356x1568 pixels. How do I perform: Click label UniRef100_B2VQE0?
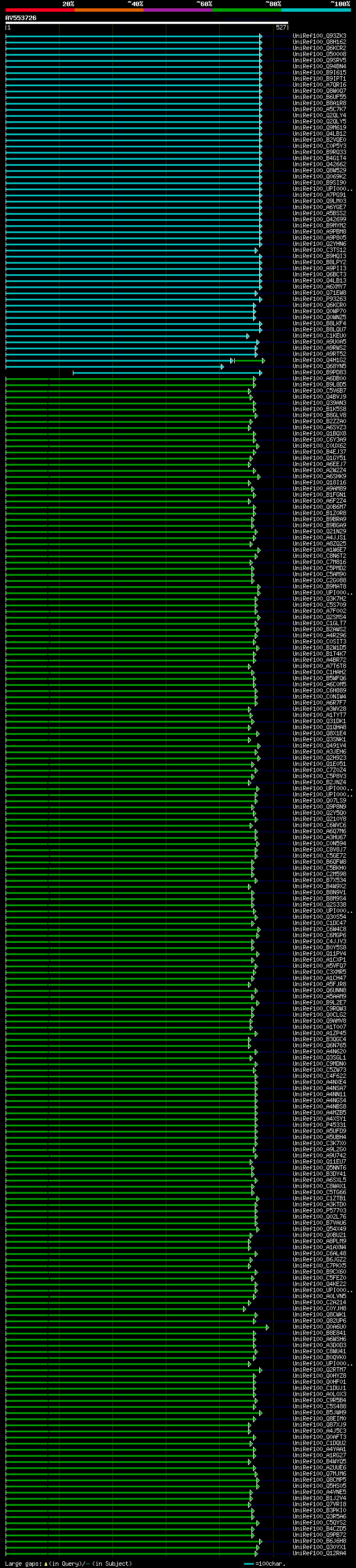pos(319,140)
